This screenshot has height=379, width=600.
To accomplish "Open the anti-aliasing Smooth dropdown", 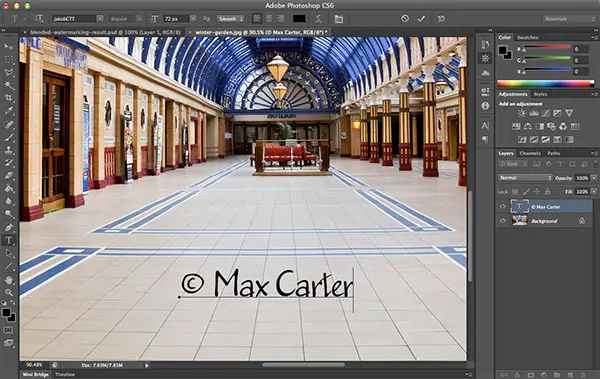I will [230, 18].
